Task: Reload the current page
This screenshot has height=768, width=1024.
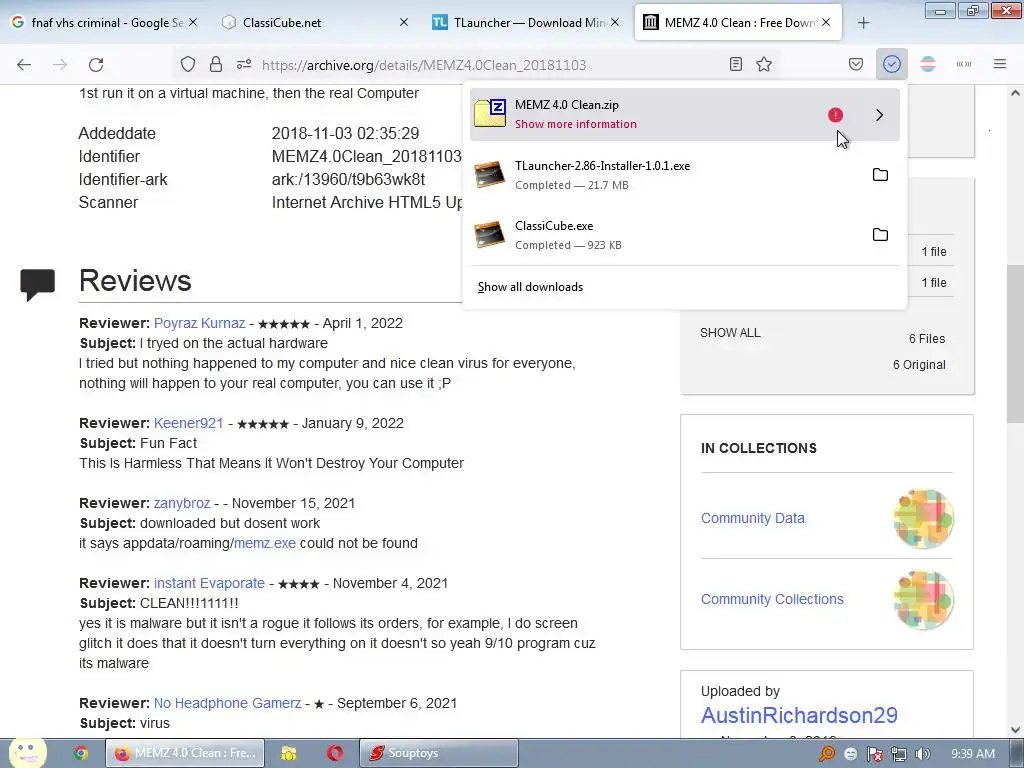Action: coord(96,65)
